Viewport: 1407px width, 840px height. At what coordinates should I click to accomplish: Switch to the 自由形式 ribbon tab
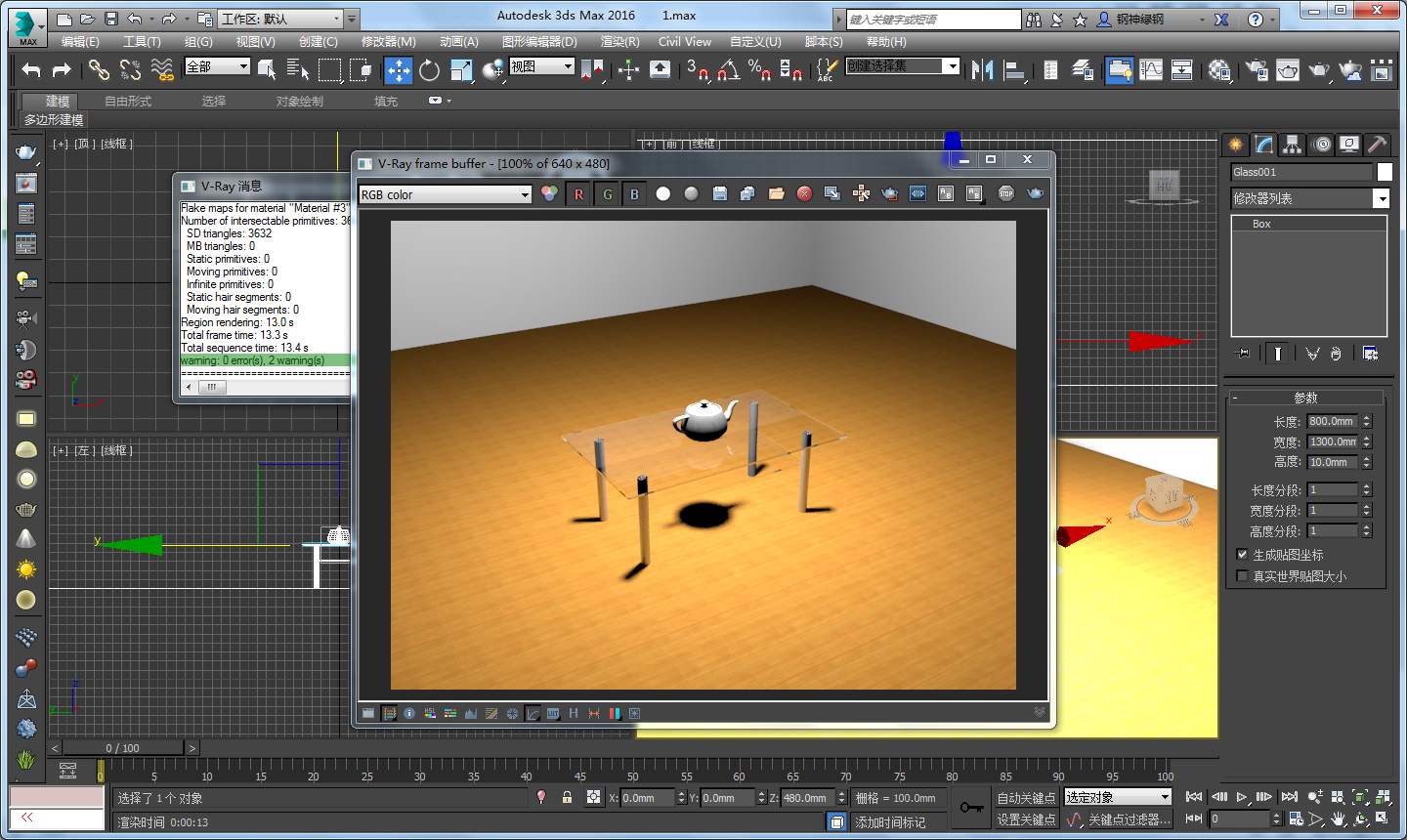[x=128, y=102]
